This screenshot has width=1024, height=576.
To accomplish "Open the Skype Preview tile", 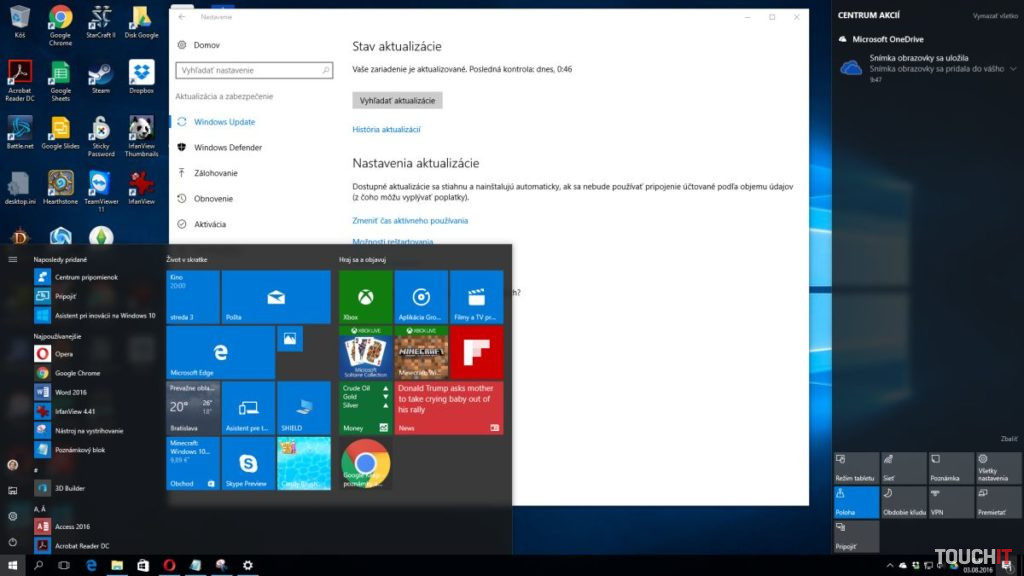I will (247, 462).
